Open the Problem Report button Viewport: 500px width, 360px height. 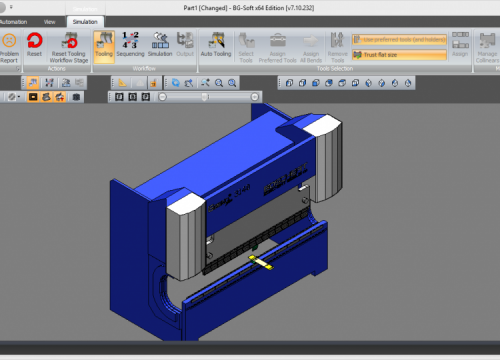pyautogui.click(x=9, y=48)
